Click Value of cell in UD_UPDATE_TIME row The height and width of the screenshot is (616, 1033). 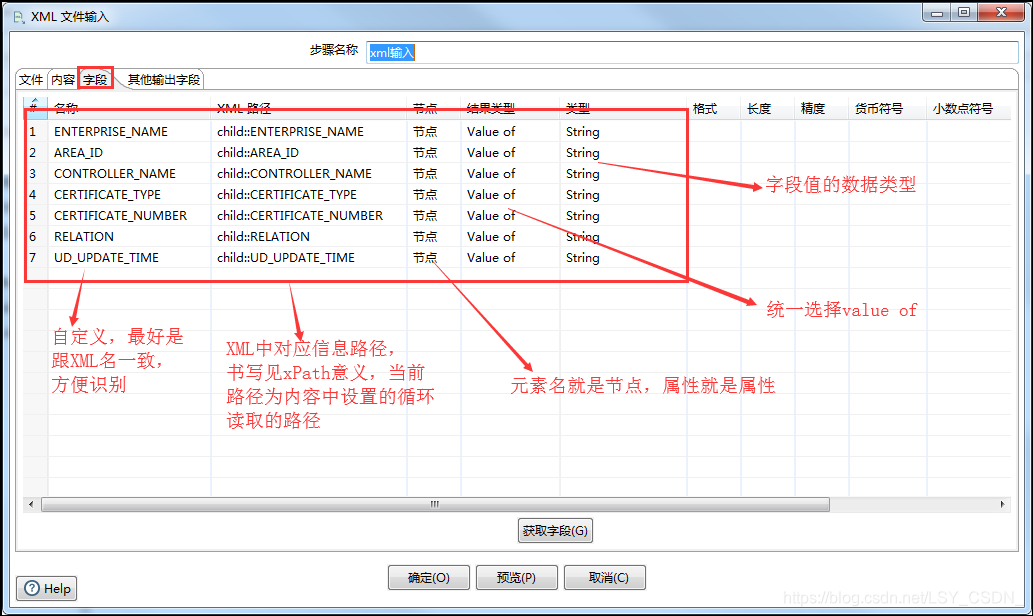pos(511,258)
